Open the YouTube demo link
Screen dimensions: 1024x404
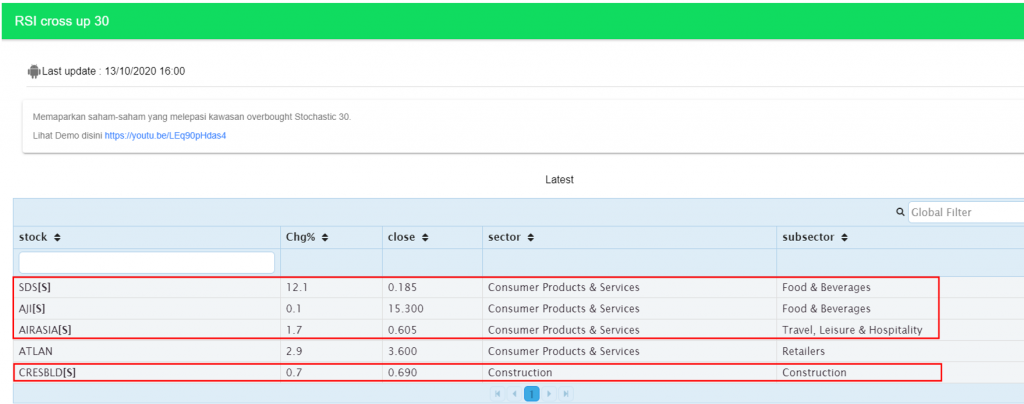[165, 135]
